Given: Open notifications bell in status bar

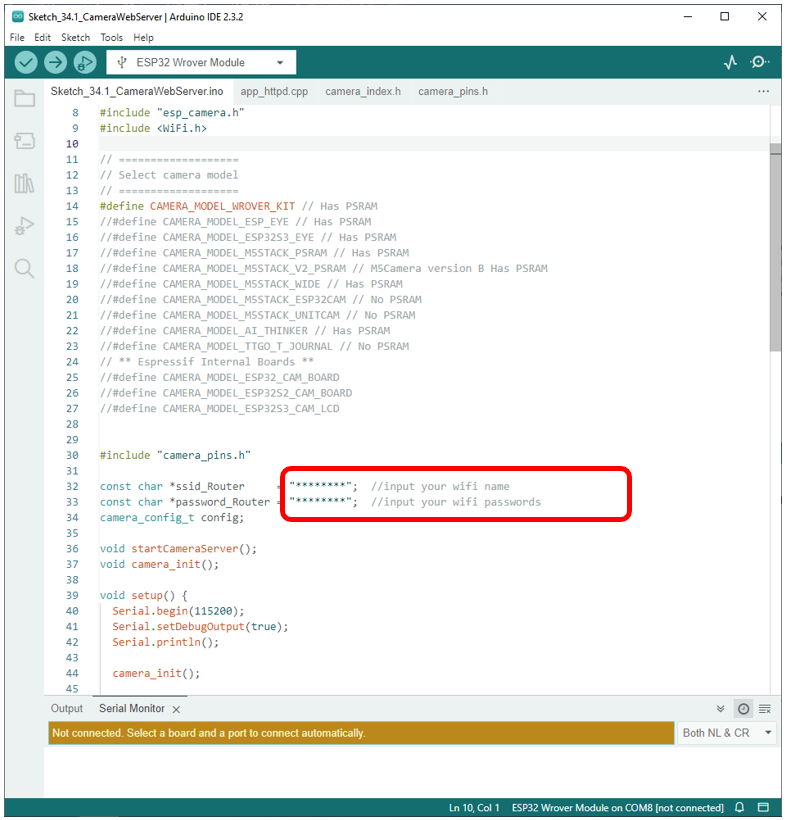Looking at the screenshot, I should coord(739,807).
